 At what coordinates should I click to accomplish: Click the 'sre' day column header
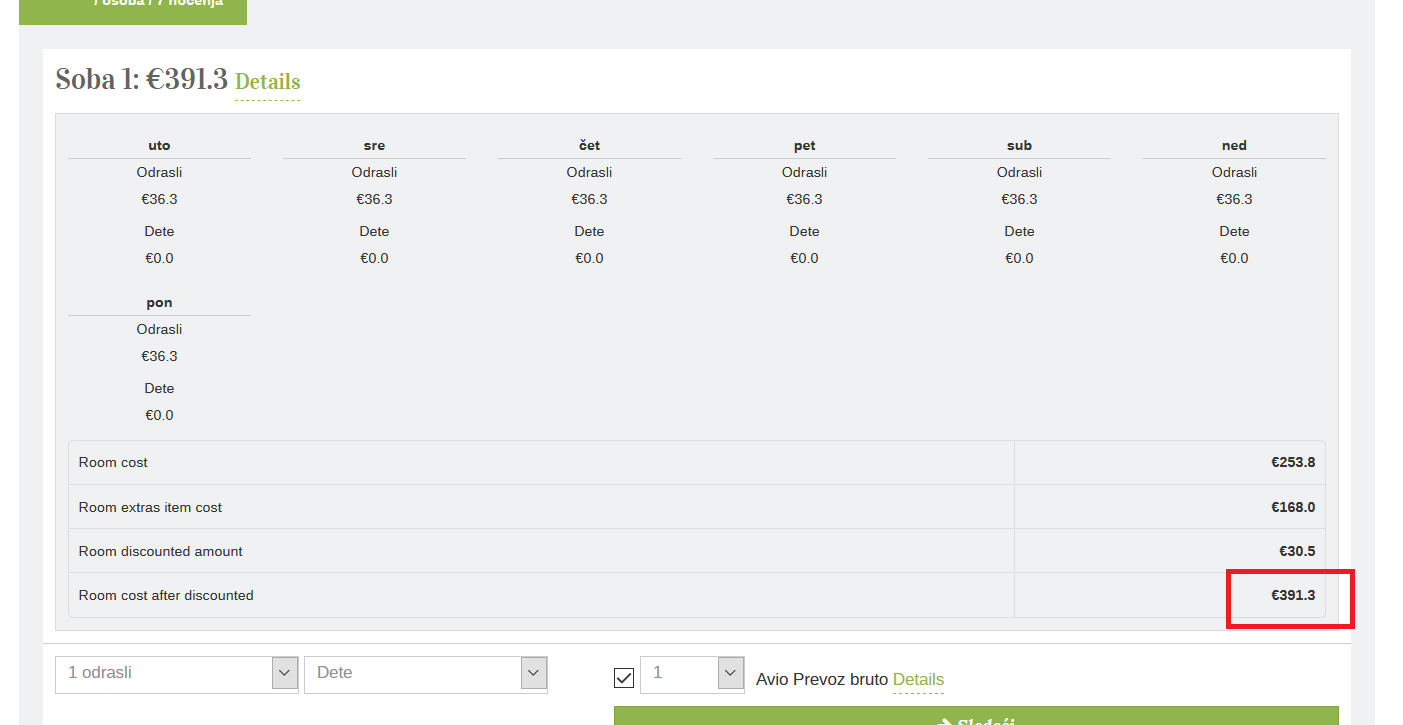[374, 146]
